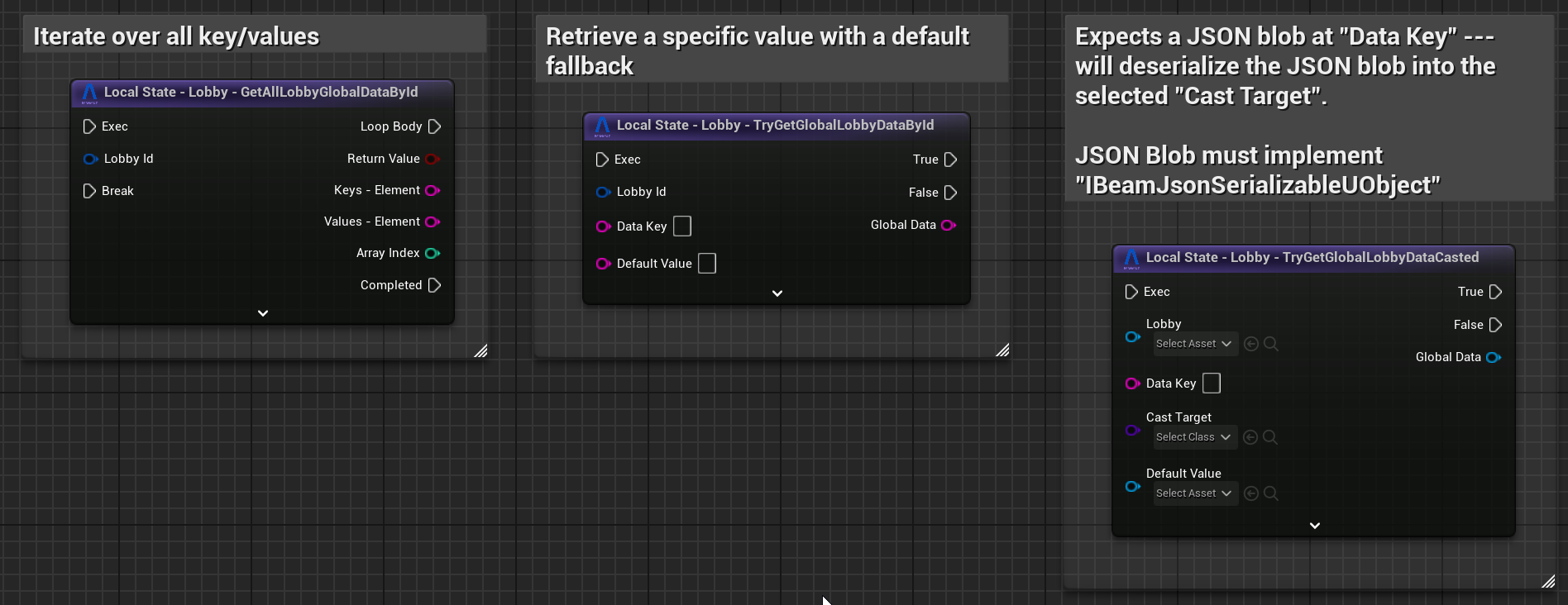This screenshot has width=1568, height=605.
Task: Click the use-selected arrow icon beside Lobby asset
Action: [x=1251, y=344]
